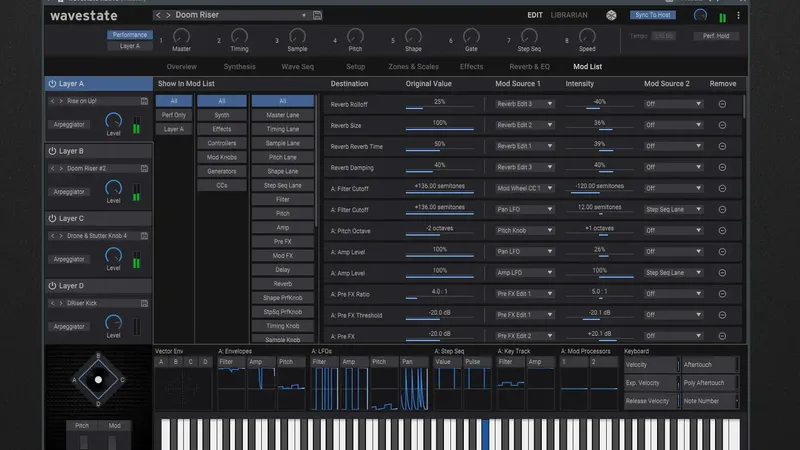800x450 pixels.
Task: Save the Layer C Drone & Stutter program
Action: 144,236
